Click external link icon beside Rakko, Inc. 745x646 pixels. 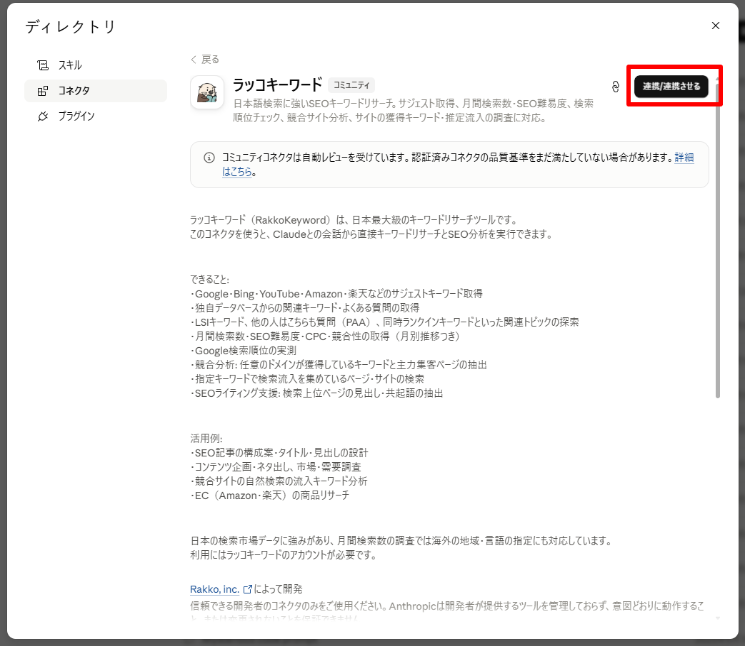[247, 589]
